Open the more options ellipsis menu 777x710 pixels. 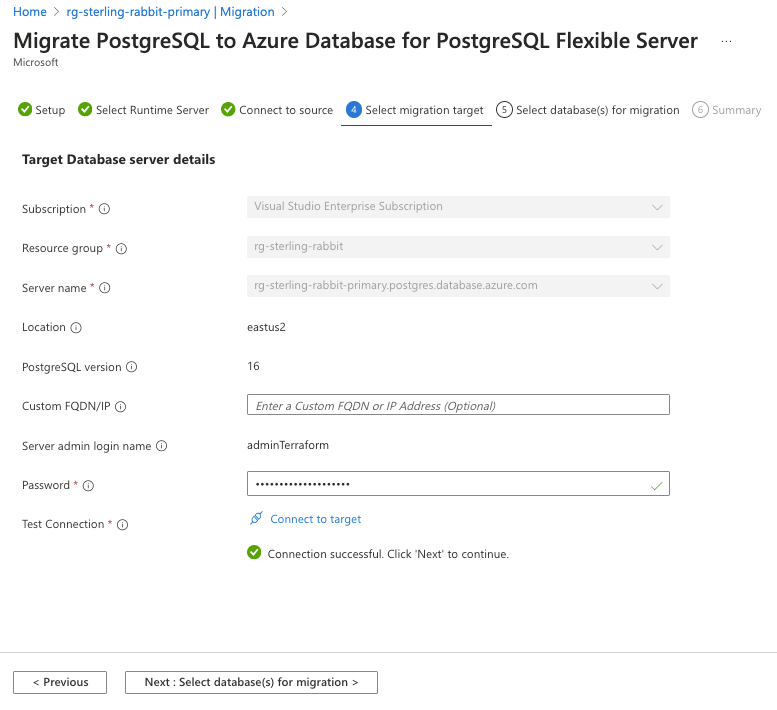pyautogui.click(x=726, y=42)
